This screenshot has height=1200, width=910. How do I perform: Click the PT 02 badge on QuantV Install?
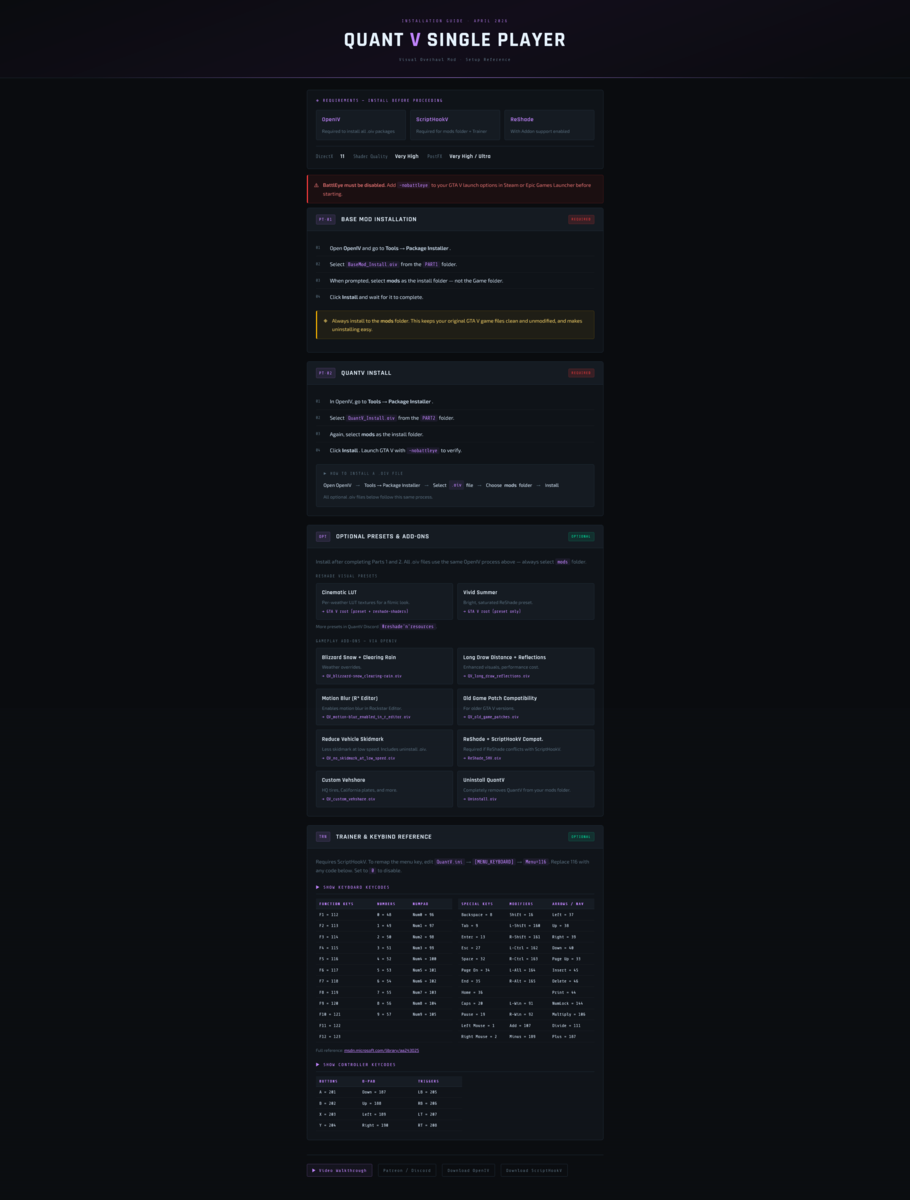(x=325, y=373)
